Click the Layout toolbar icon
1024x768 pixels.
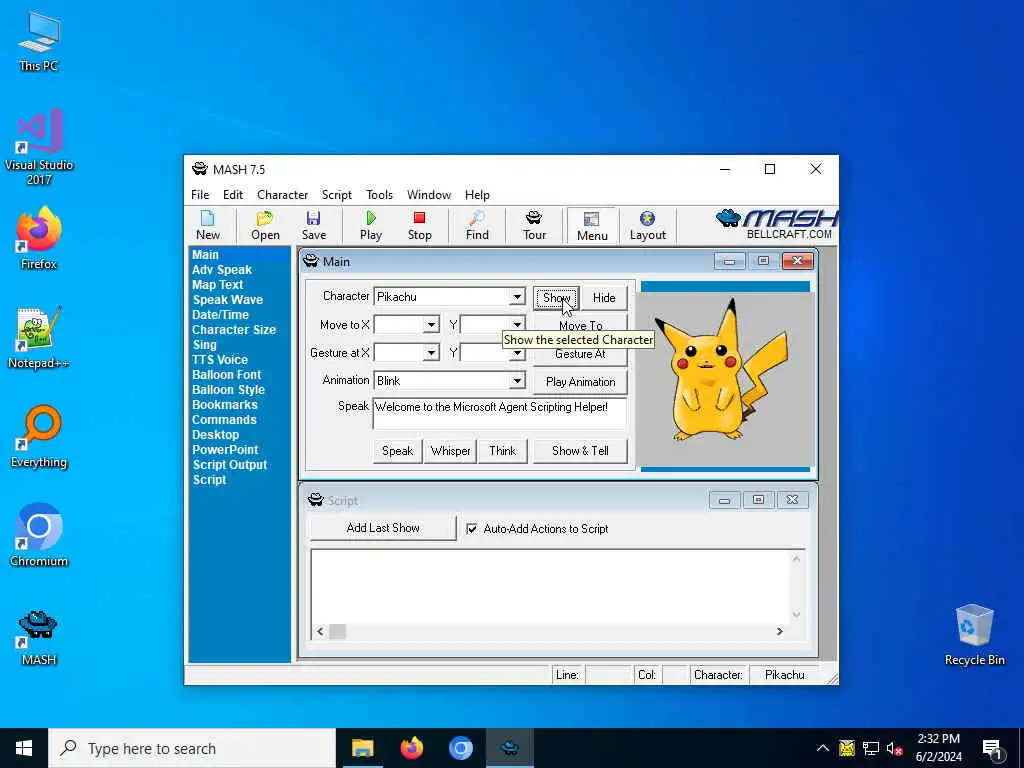click(647, 225)
